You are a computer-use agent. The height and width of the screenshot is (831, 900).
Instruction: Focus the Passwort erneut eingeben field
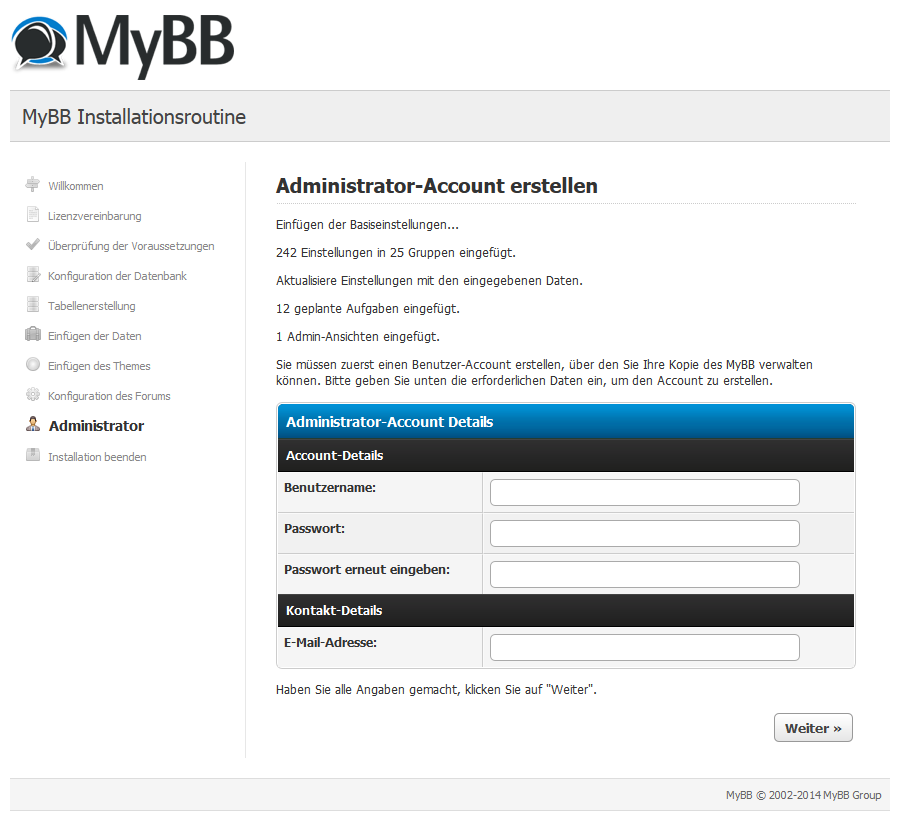coord(645,574)
